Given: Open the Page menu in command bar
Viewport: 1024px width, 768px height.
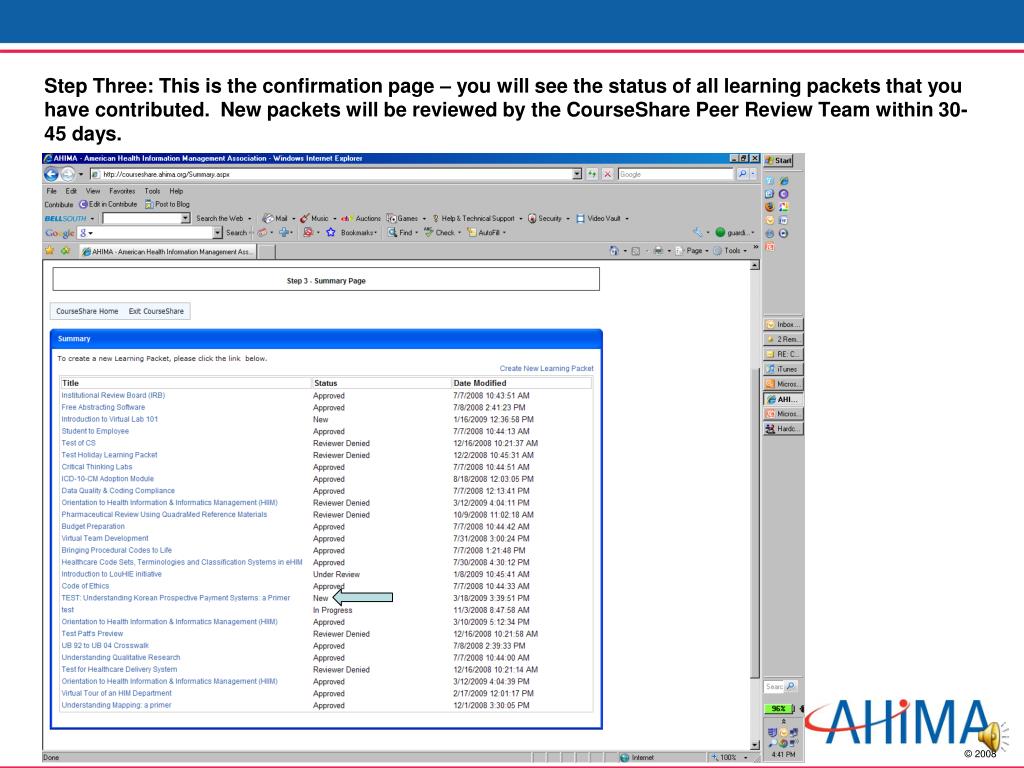Looking at the screenshot, I should [692, 251].
